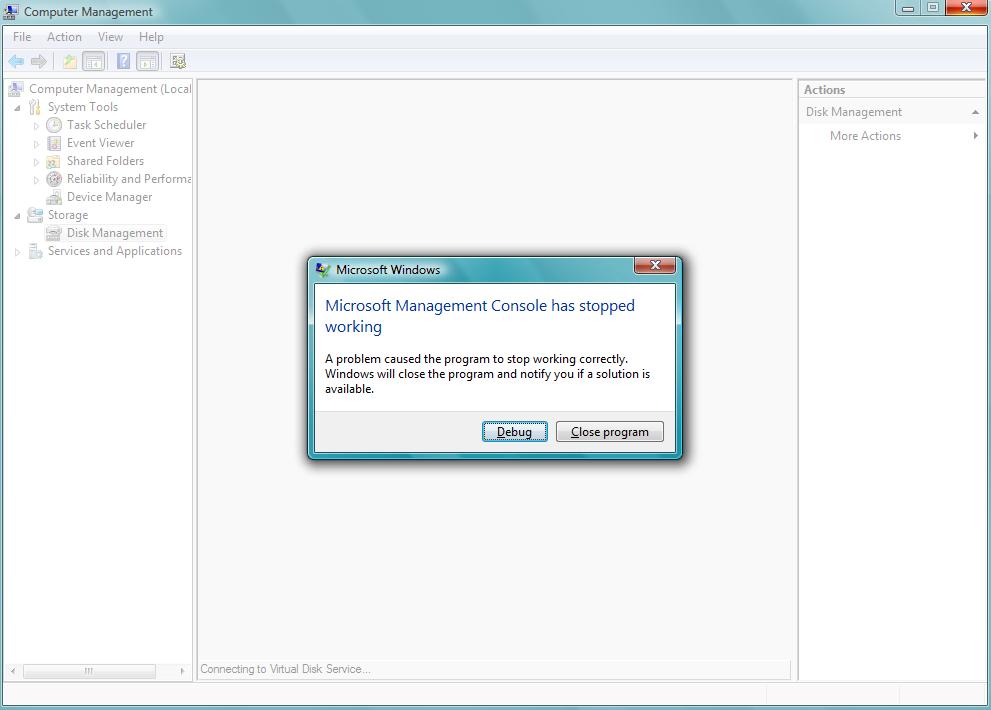
Task: Toggle Show/Hide Action Pane toolbar button
Action: [147, 61]
